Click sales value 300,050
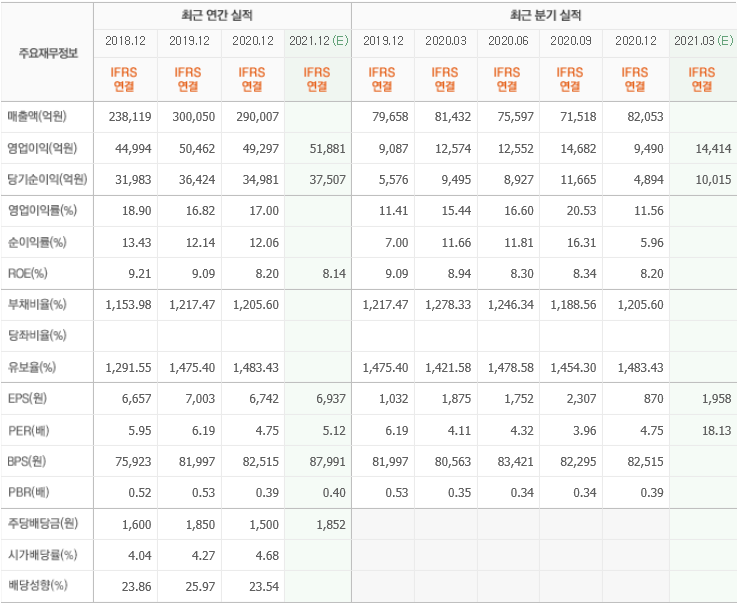Viewport: 740px width, 605px height. pos(193,117)
